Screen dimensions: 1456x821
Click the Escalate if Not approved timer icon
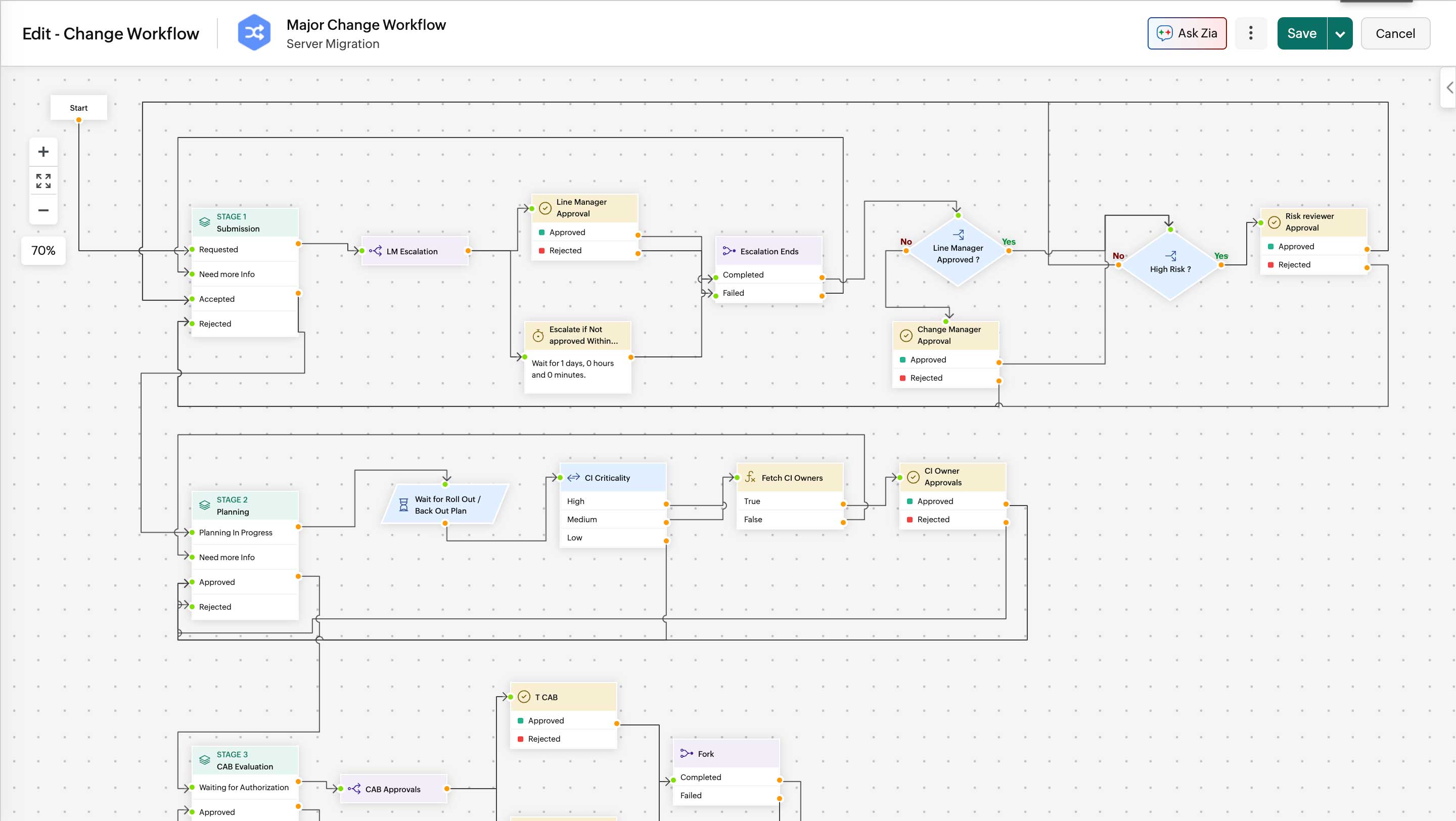[x=538, y=335]
